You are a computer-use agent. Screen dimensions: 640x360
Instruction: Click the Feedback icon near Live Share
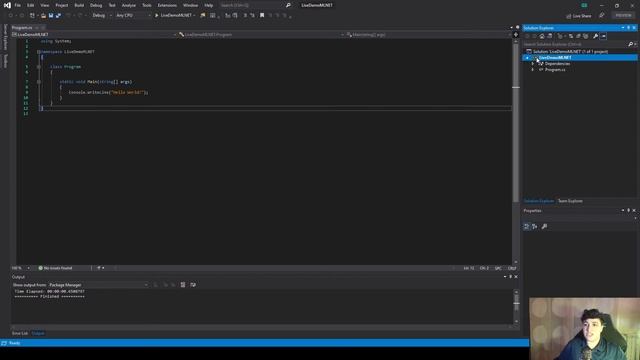click(x=602, y=16)
